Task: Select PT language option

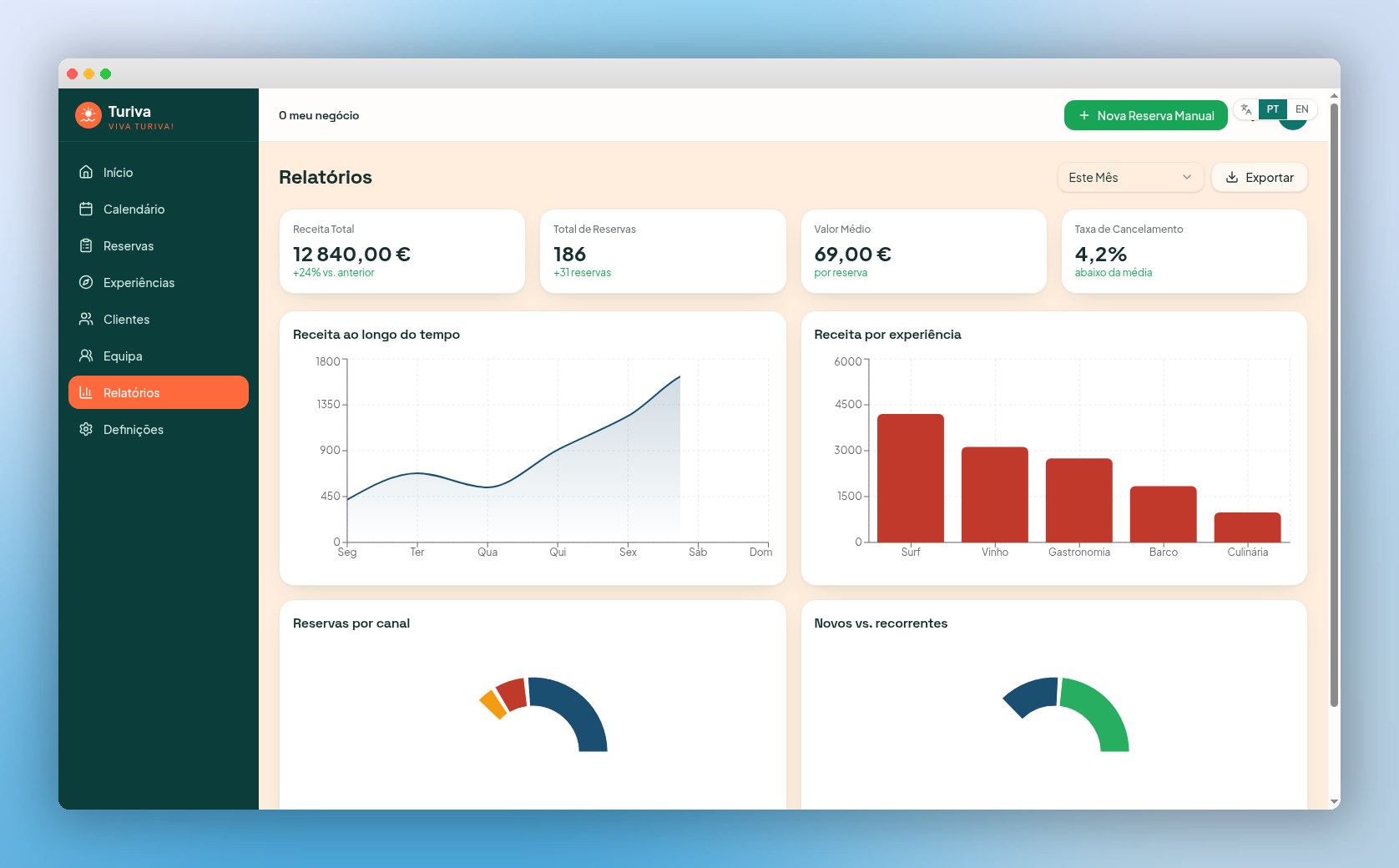Action: pos(1272,109)
